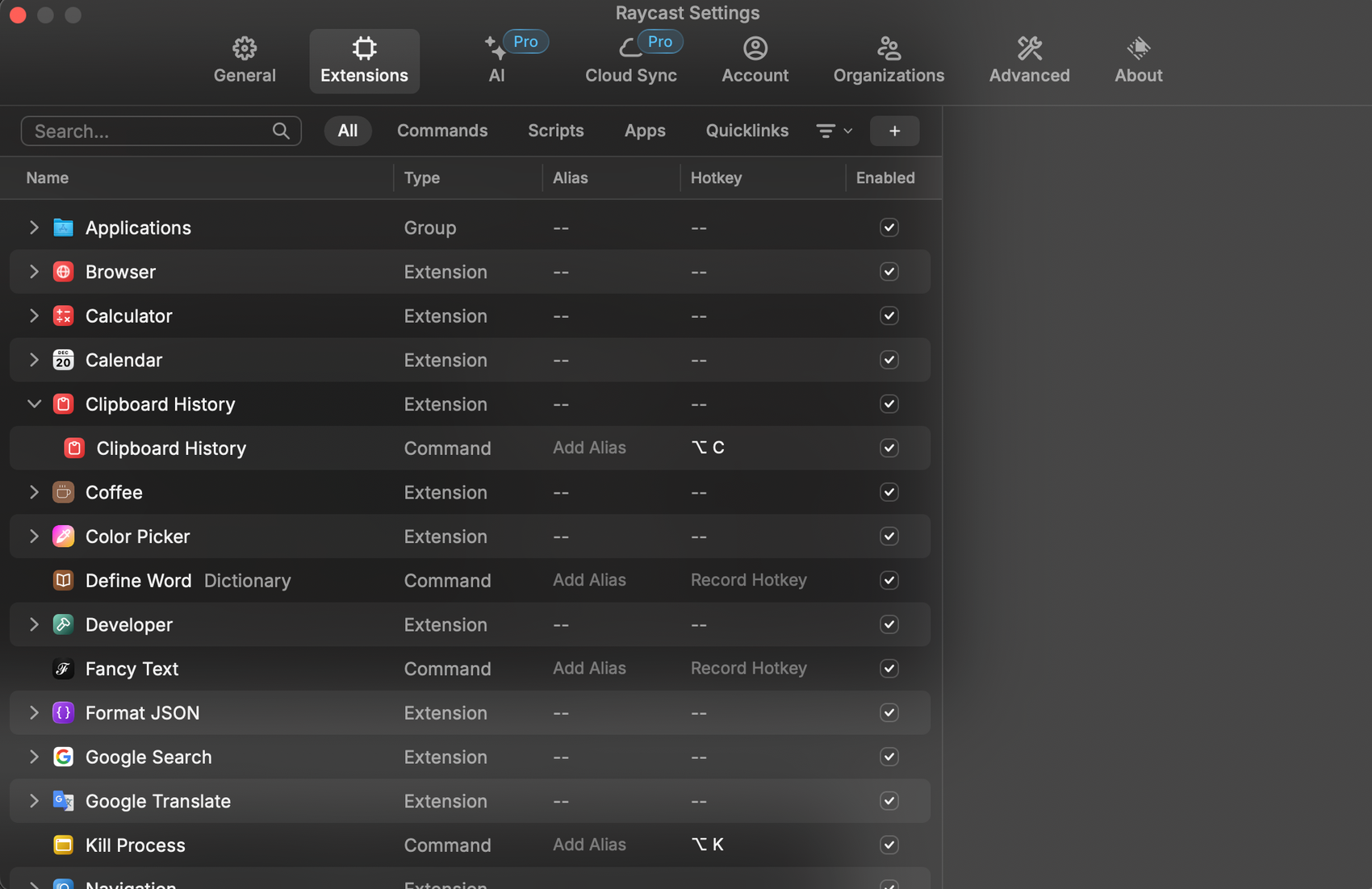Add Alias for Define Word
This screenshot has height=889, width=1372.
tap(589, 580)
